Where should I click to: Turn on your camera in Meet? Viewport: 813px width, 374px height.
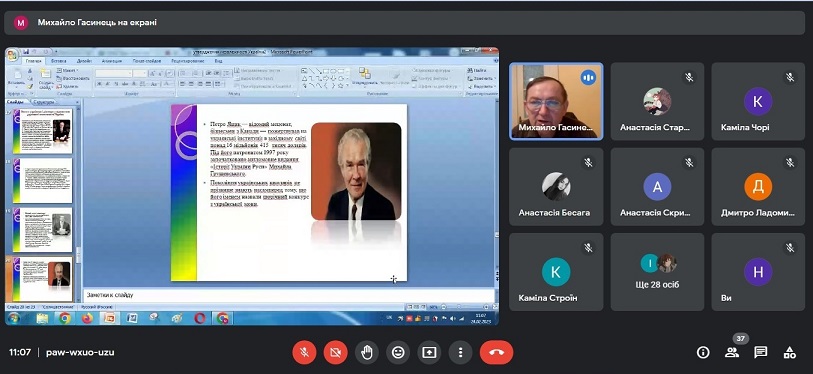[335, 353]
